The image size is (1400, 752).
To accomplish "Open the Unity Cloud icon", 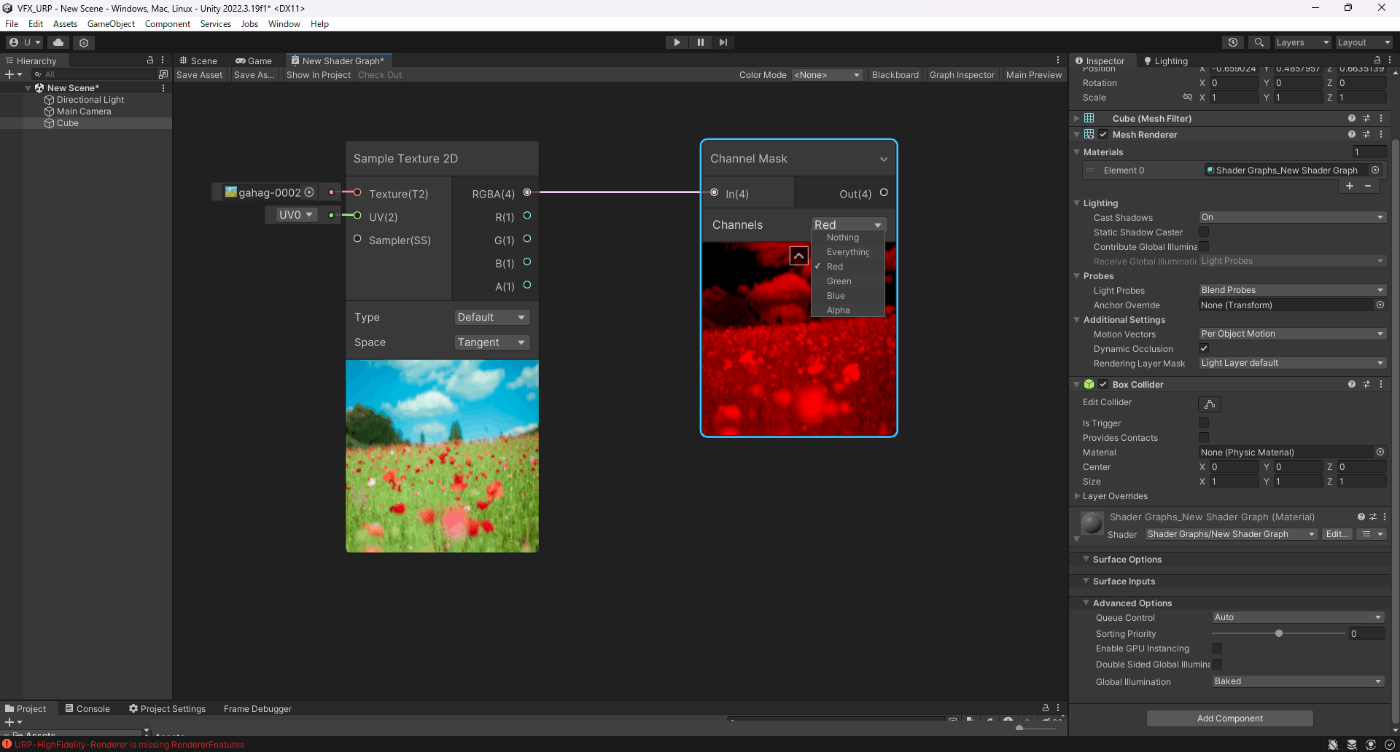I will [x=58, y=42].
